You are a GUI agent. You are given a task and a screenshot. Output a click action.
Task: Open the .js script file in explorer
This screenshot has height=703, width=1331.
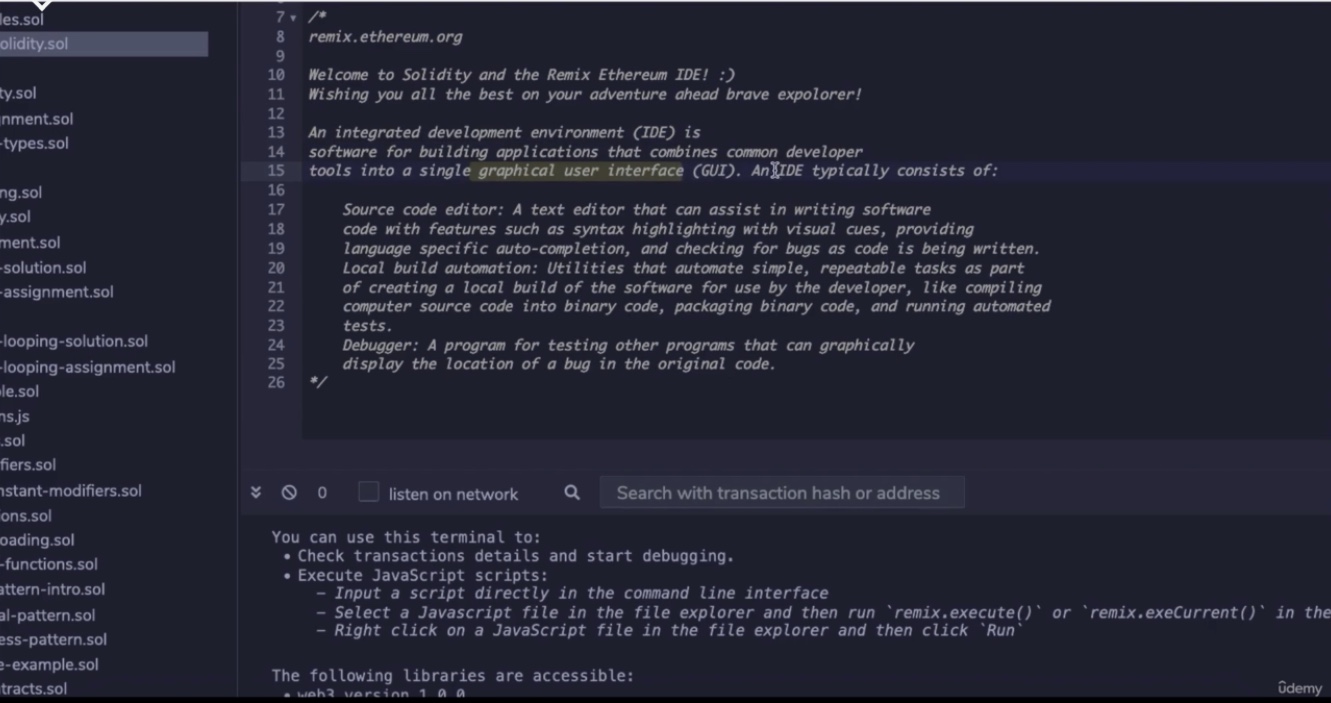pyautogui.click(x=15, y=416)
